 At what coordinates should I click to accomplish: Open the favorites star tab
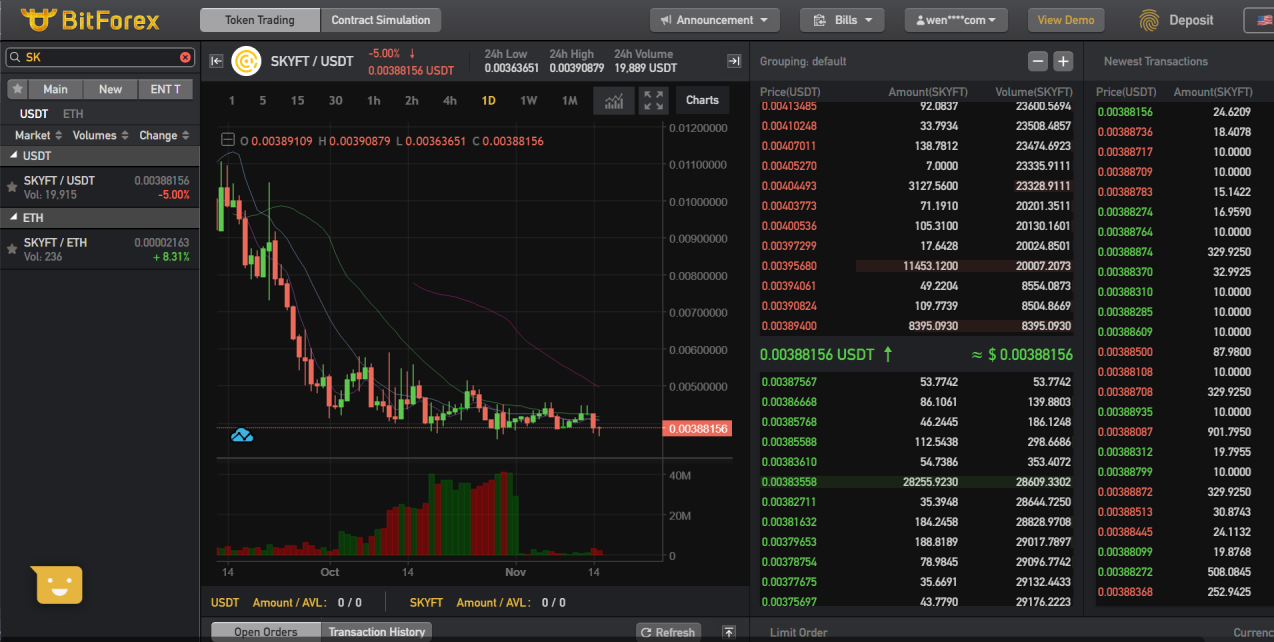click(17, 89)
